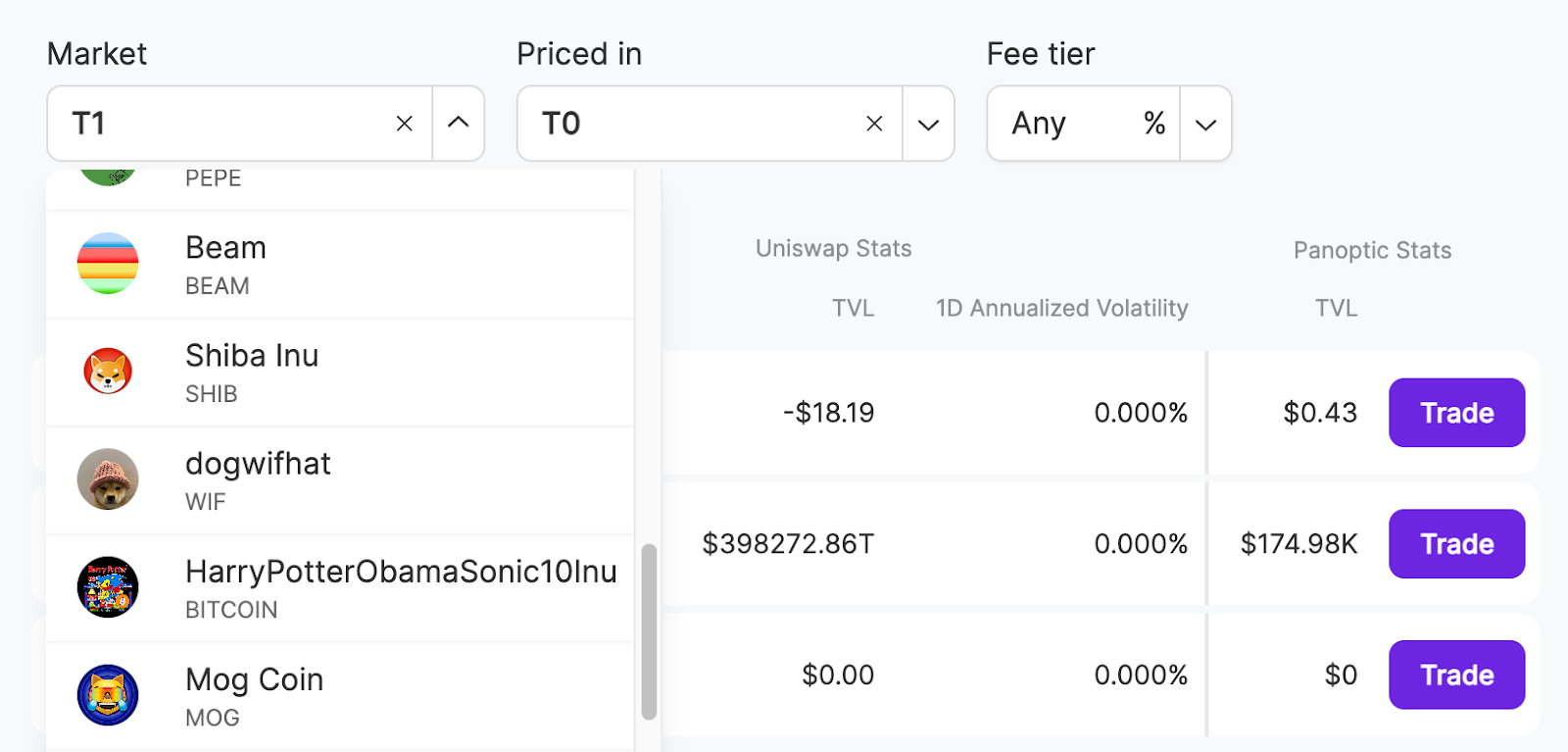Click the Beam token rainbow icon
1568x752 pixels.
click(x=108, y=264)
